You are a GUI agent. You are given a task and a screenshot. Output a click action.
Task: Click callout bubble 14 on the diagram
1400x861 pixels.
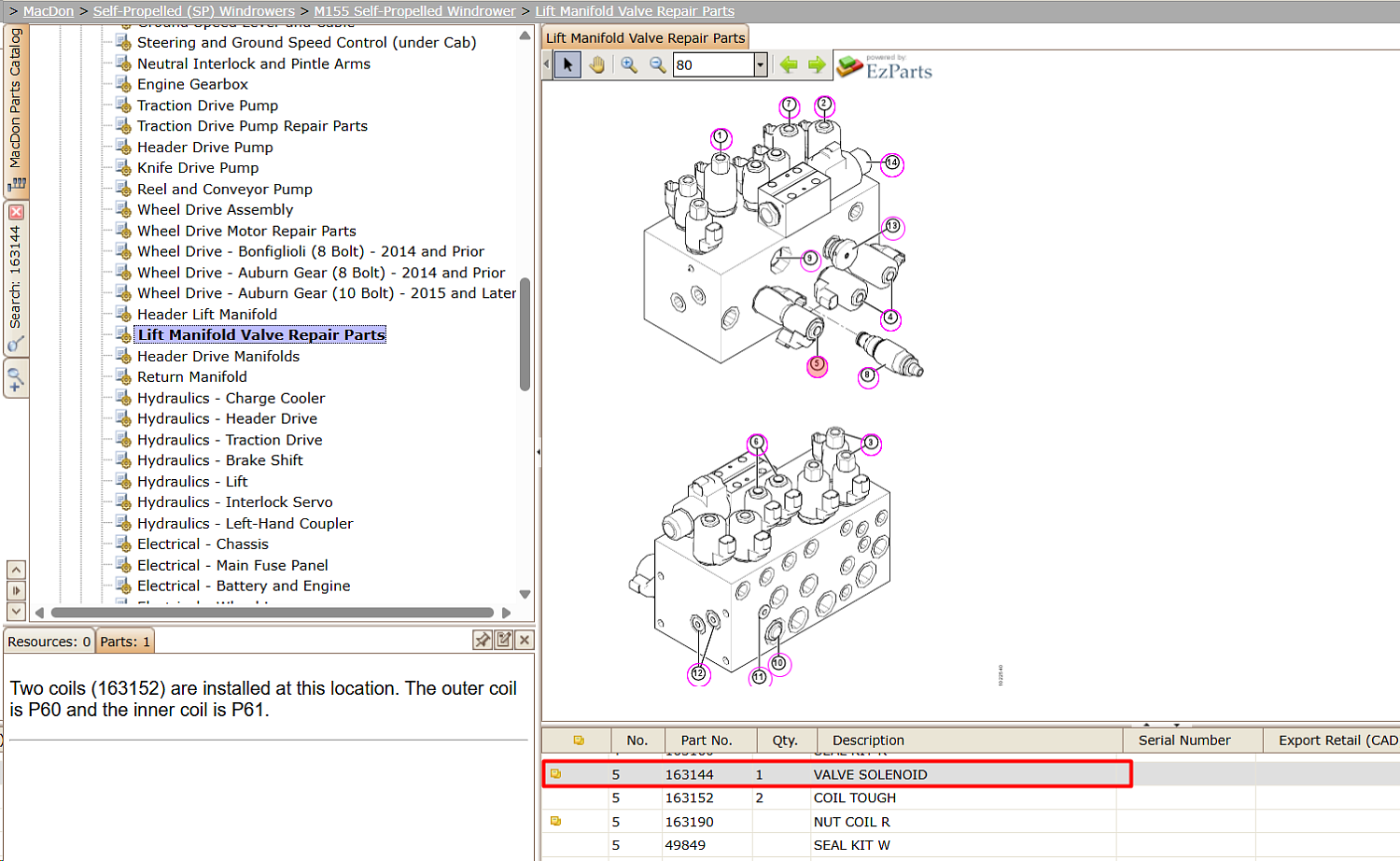point(892,163)
